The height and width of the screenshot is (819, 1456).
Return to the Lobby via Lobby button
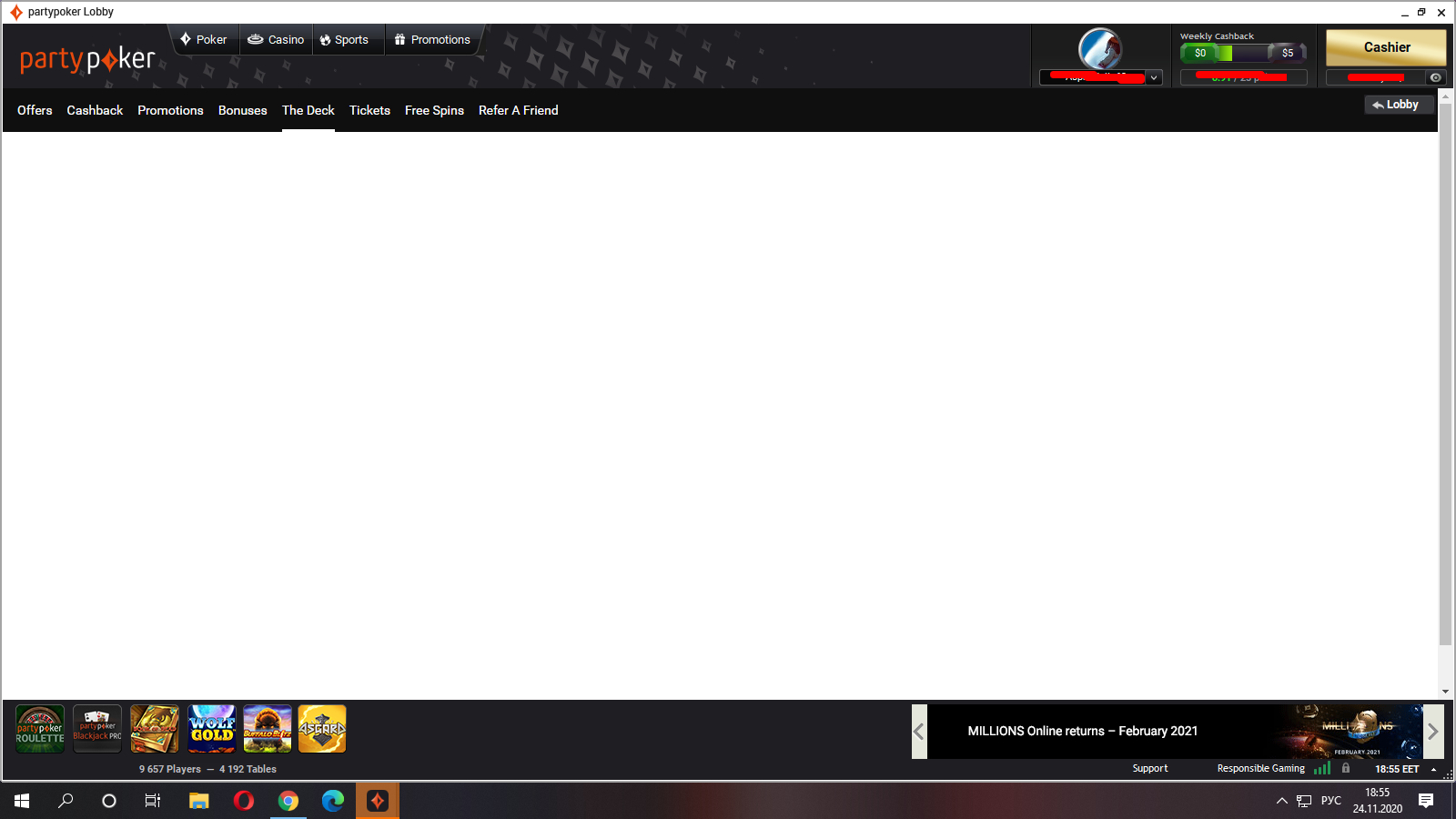pyautogui.click(x=1399, y=105)
